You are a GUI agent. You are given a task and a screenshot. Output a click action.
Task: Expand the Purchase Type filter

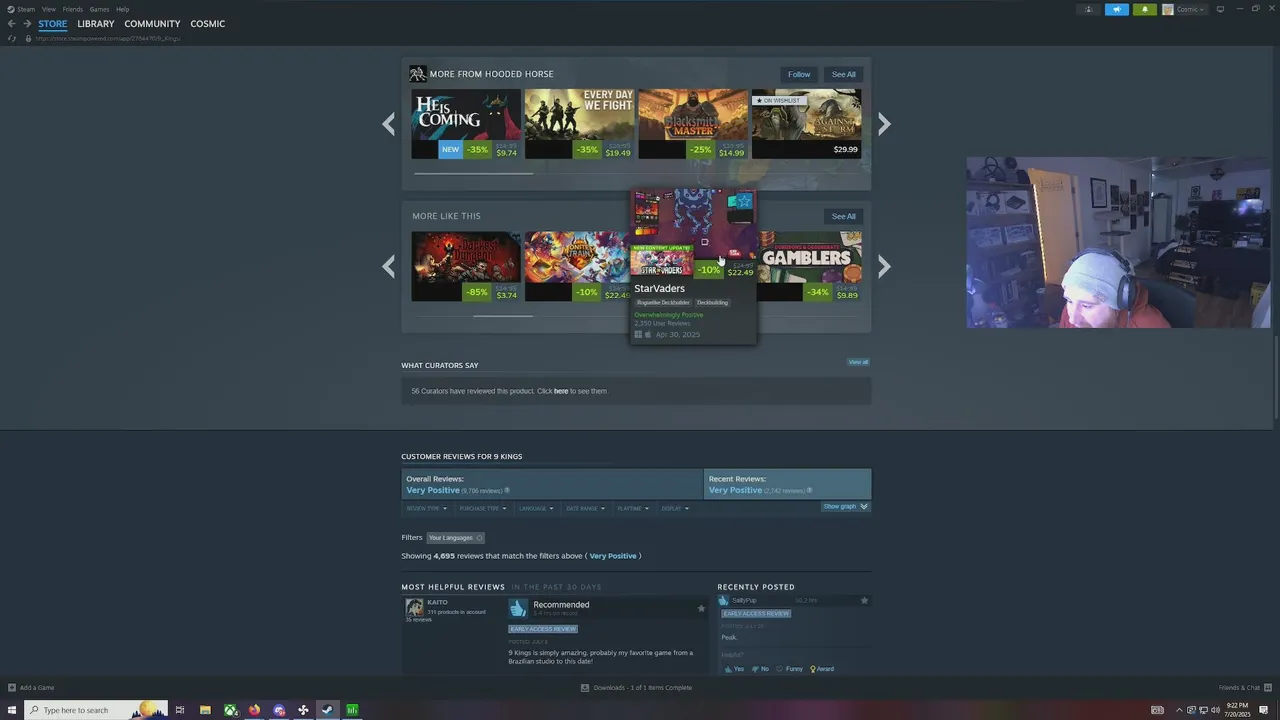click(483, 508)
